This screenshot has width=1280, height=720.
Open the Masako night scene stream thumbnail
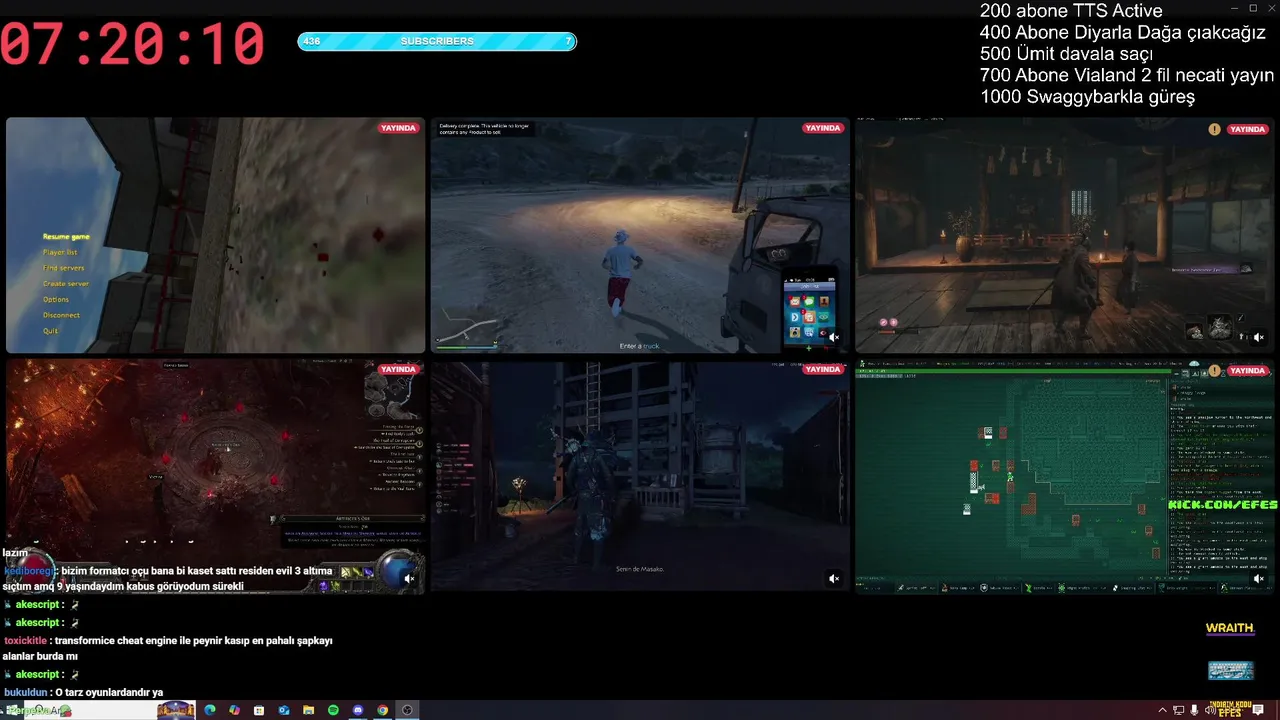[640, 476]
